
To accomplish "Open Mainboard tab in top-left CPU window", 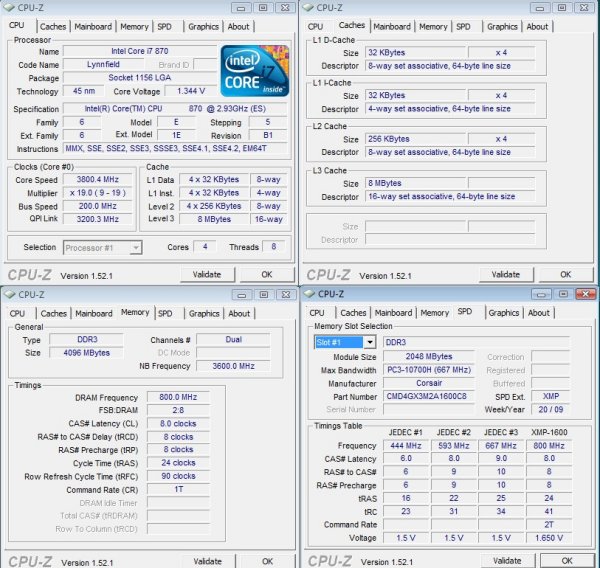I will pos(93,26).
